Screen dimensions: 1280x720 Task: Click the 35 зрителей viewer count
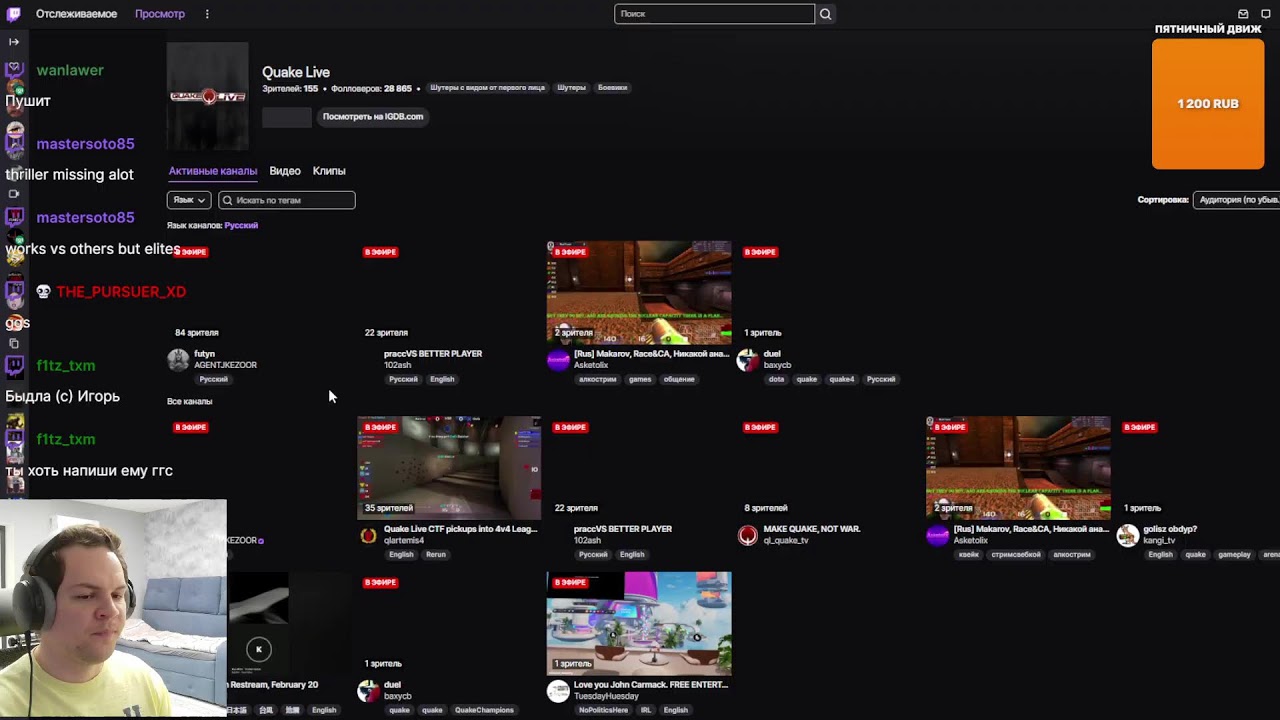pyautogui.click(x=388, y=509)
